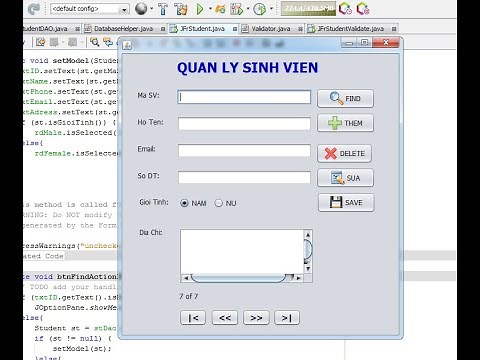Viewport: 480px width, 360px height.
Task: Maximize the student form dialog
Action: point(365,43)
